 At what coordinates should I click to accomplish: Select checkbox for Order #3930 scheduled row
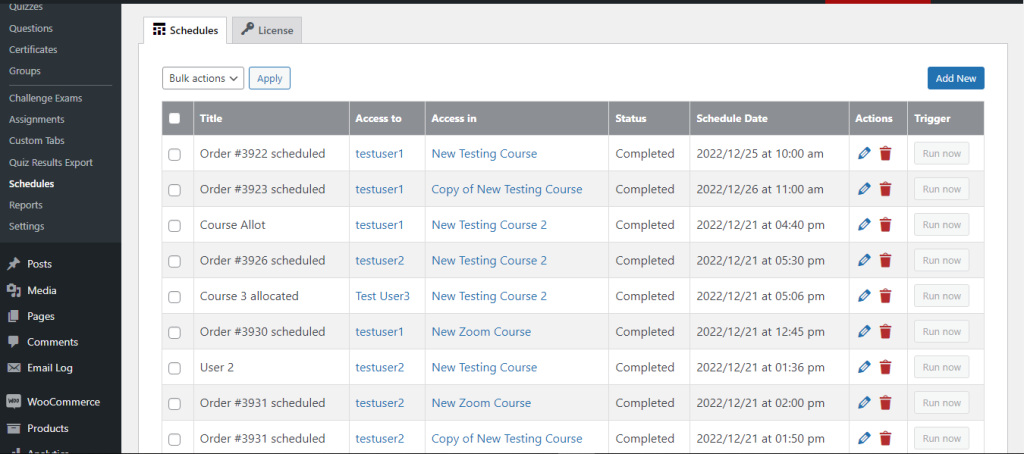[174, 332]
